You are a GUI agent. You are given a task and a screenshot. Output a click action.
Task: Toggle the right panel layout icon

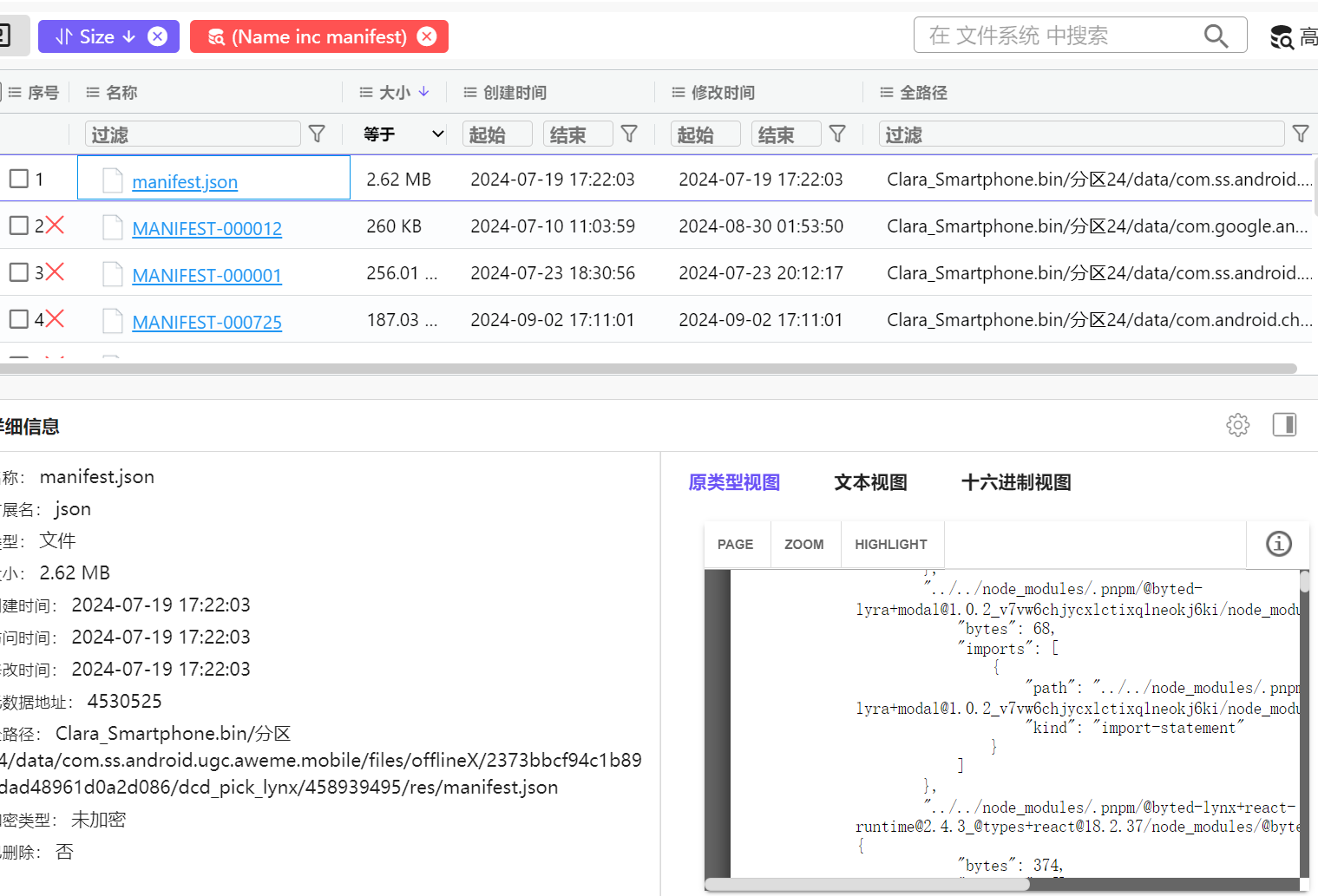point(1284,425)
